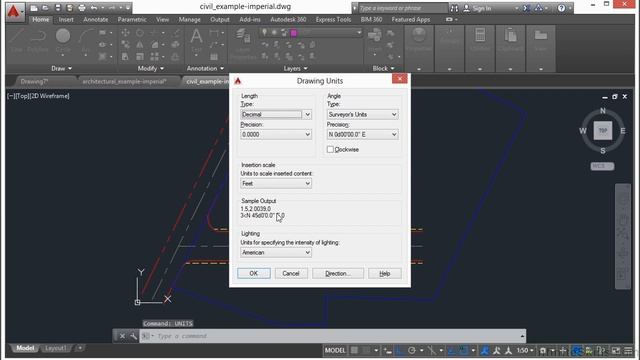This screenshot has width=640, height=360.
Task: Click the X icon on command line
Action: pyautogui.click(x=122, y=336)
